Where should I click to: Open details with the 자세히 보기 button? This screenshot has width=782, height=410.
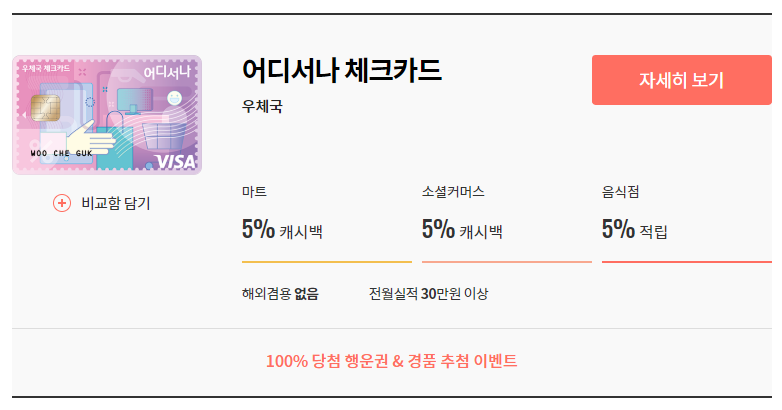(681, 81)
